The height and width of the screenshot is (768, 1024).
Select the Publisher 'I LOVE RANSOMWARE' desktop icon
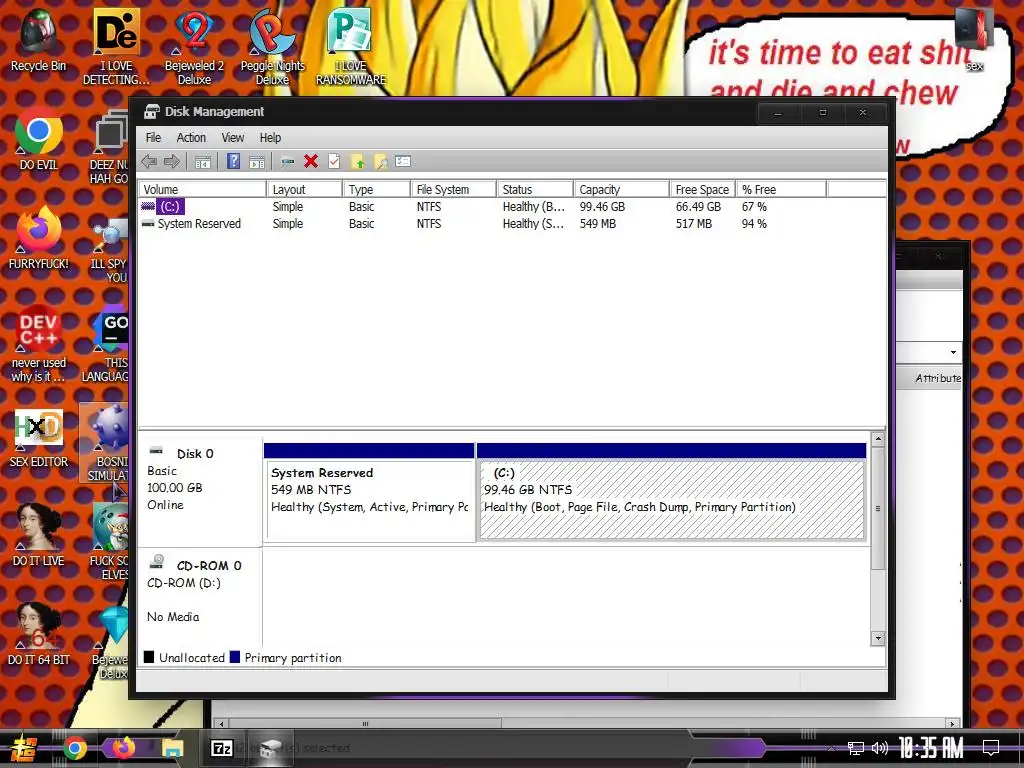(x=351, y=47)
